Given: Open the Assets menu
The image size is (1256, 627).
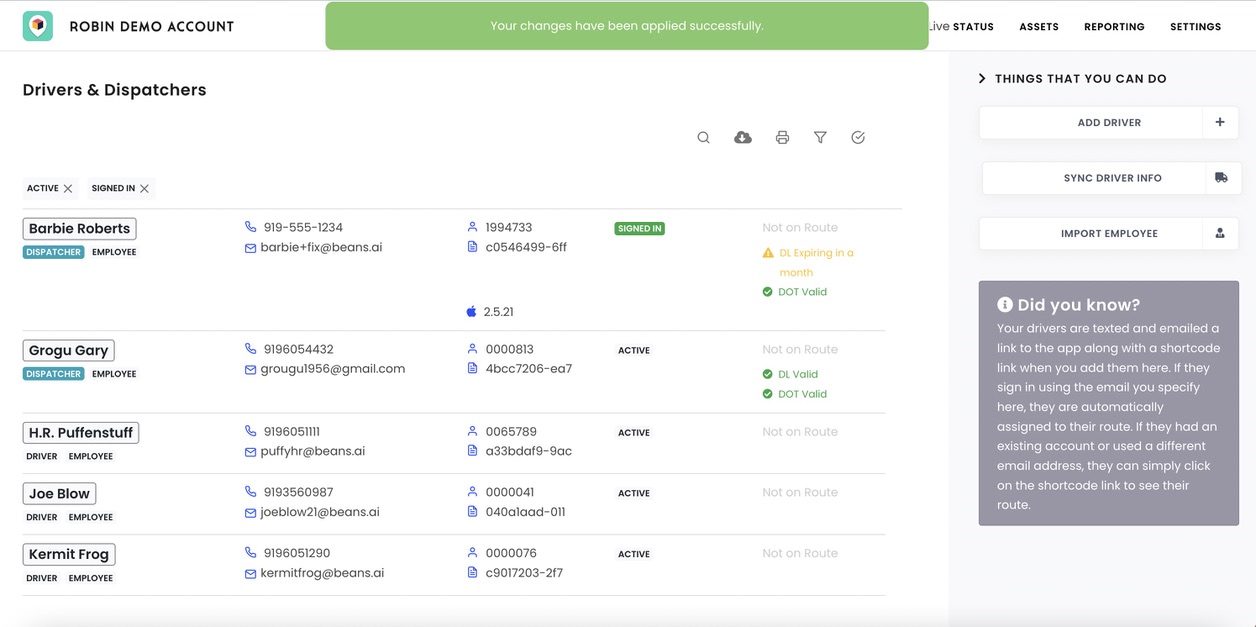Looking at the screenshot, I should pyautogui.click(x=1039, y=27).
